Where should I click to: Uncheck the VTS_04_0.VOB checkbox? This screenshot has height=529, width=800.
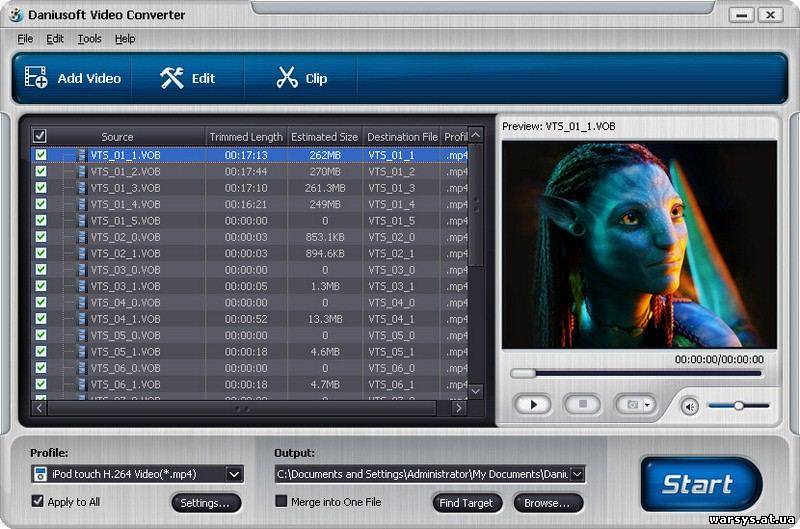(41, 302)
